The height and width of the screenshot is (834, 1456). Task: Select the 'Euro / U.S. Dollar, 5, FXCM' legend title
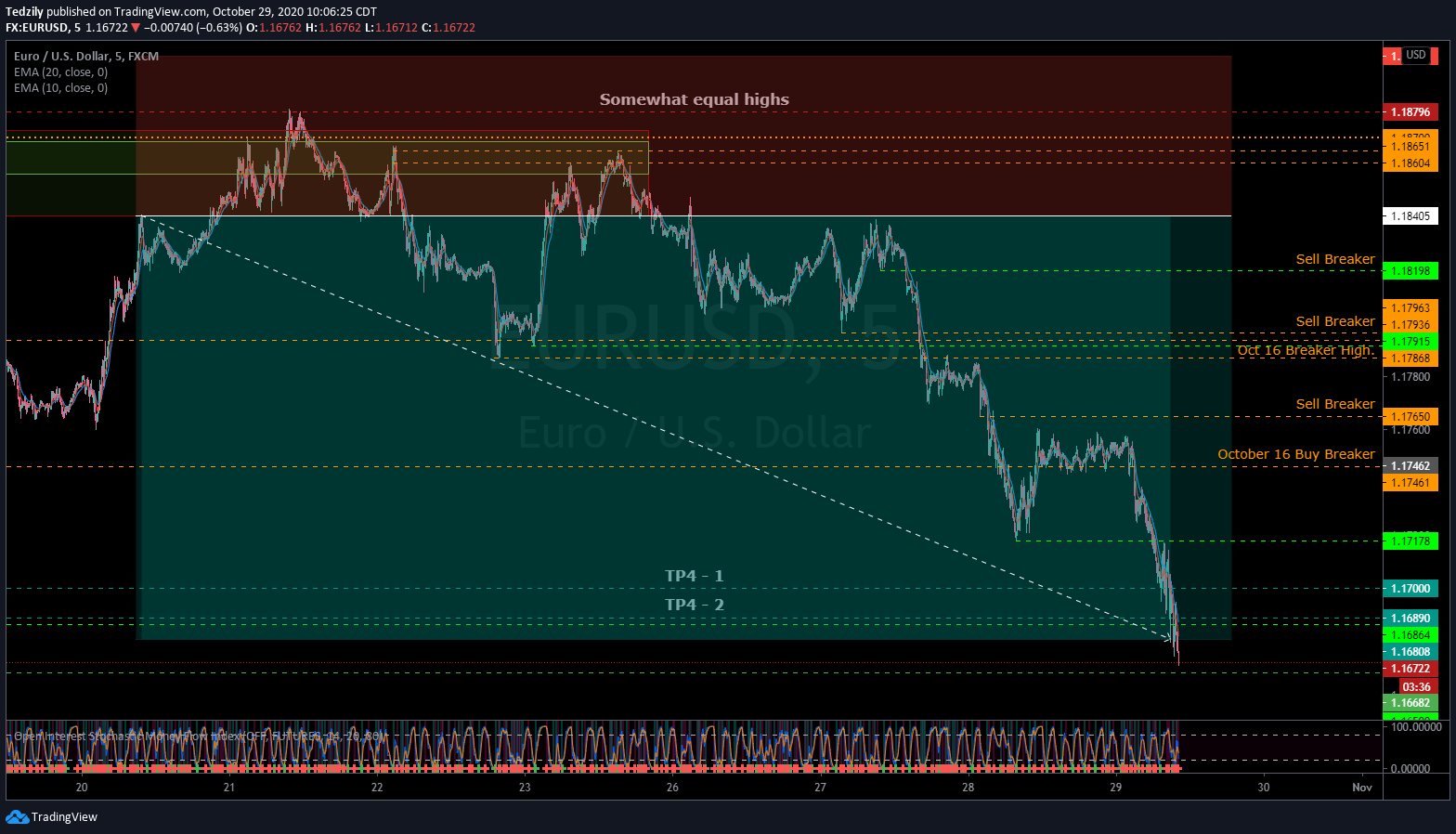(x=86, y=56)
